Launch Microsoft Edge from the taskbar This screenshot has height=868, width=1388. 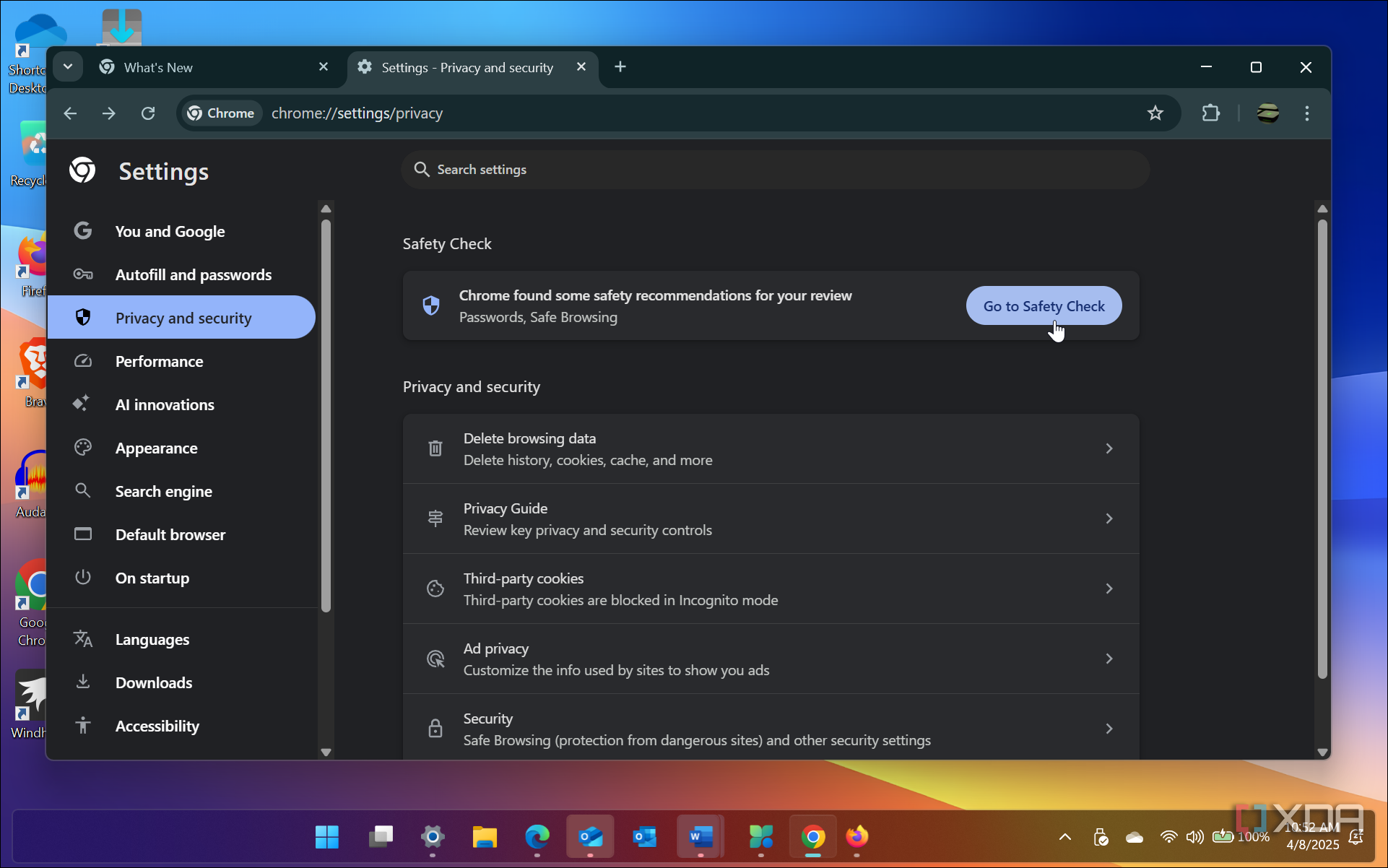(x=537, y=837)
